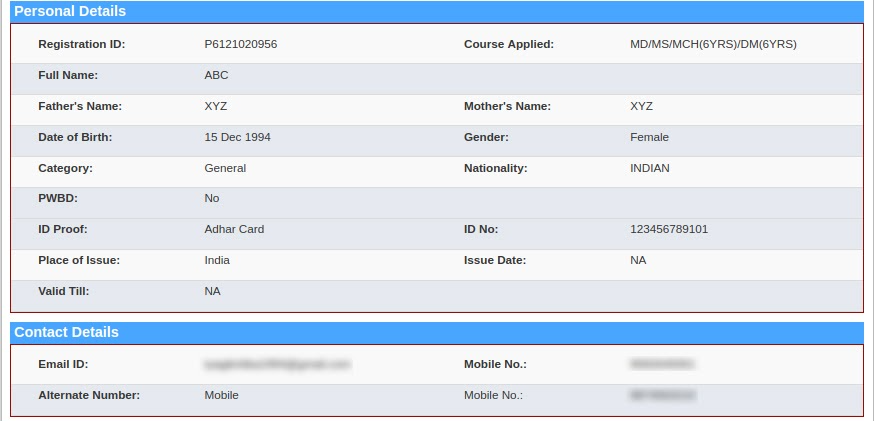The image size is (874, 421).
Task: Click the Contact Details section header
Action: click(x=66, y=332)
